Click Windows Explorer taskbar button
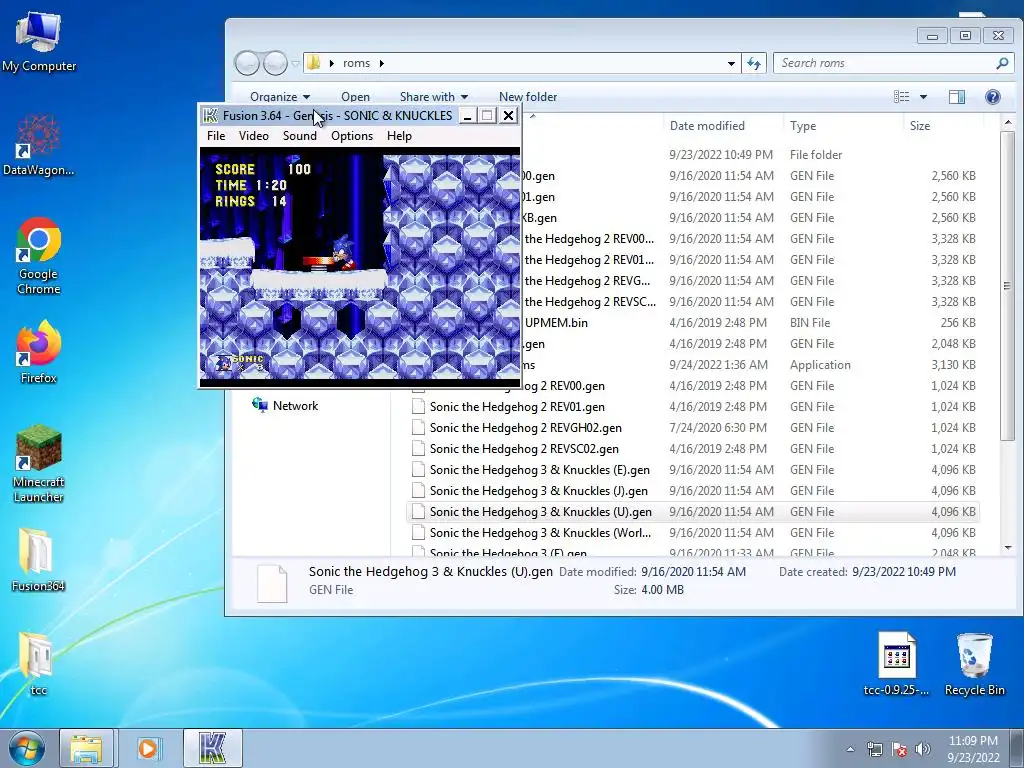The width and height of the screenshot is (1024, 768). coord(86,748)
